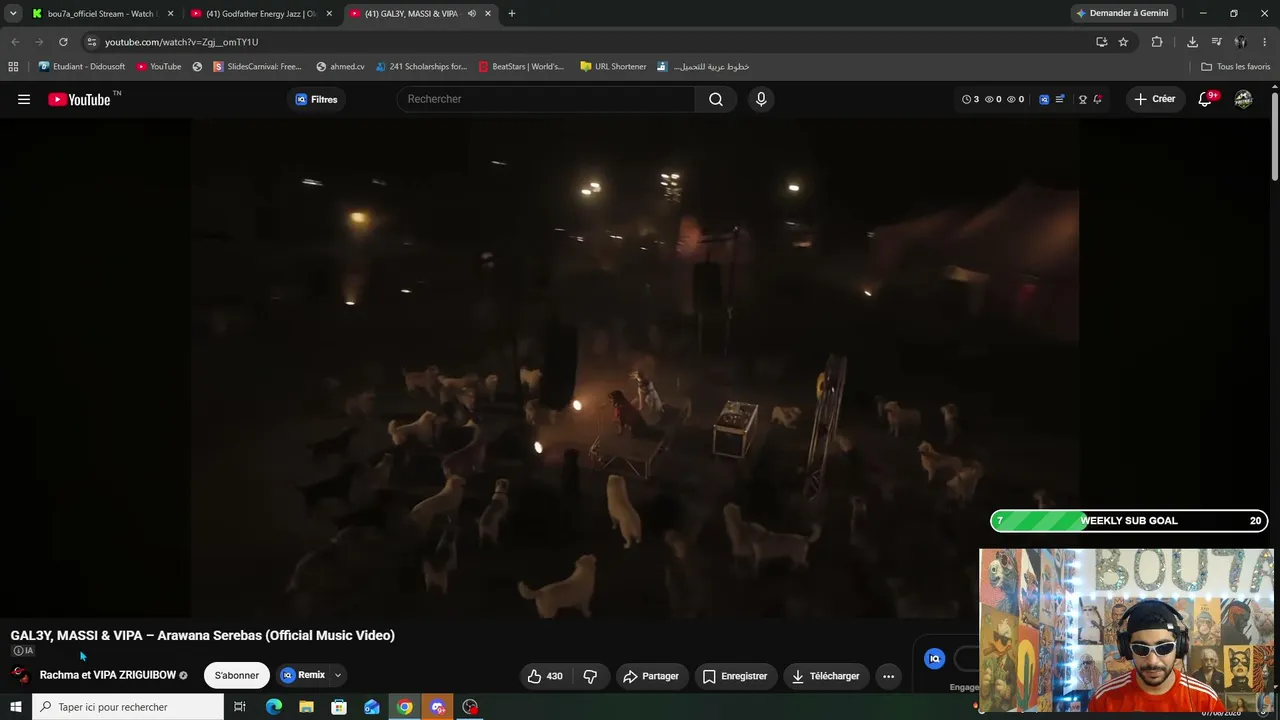
Task: Click the video player area
Action: (634, 368)
